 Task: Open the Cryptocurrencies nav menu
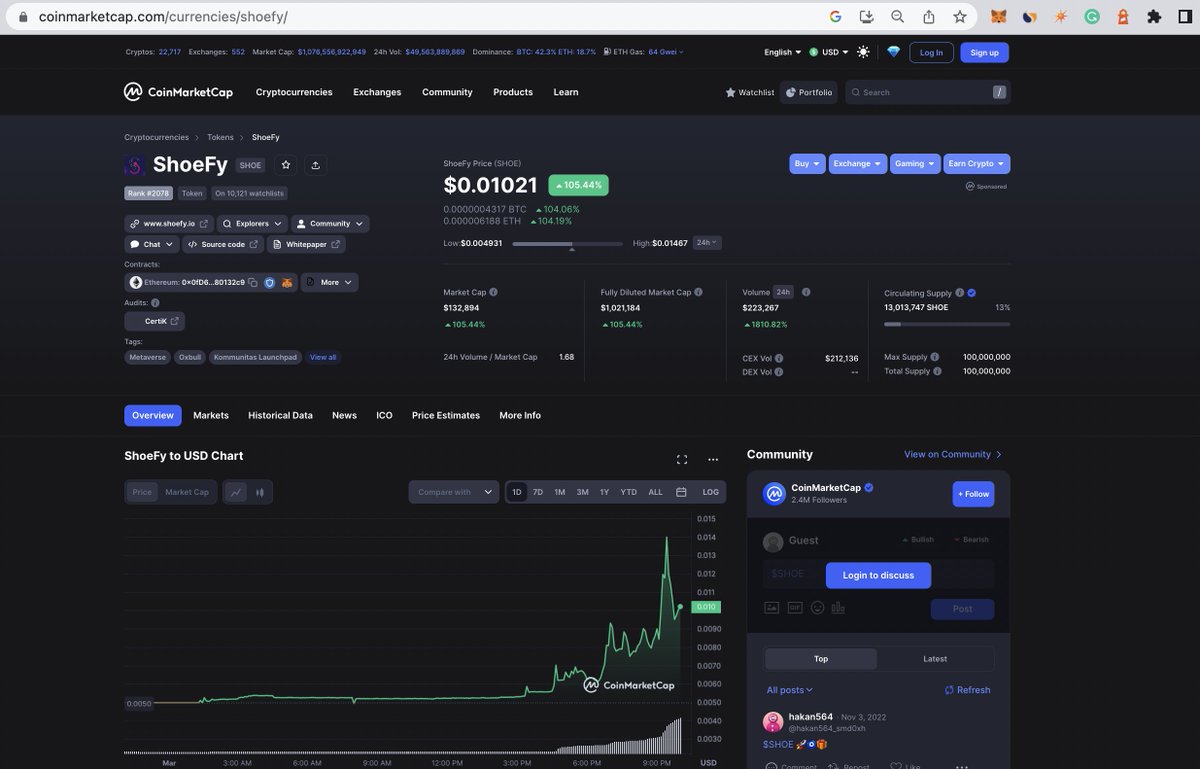pyautogui.click(x=294, y=92)
